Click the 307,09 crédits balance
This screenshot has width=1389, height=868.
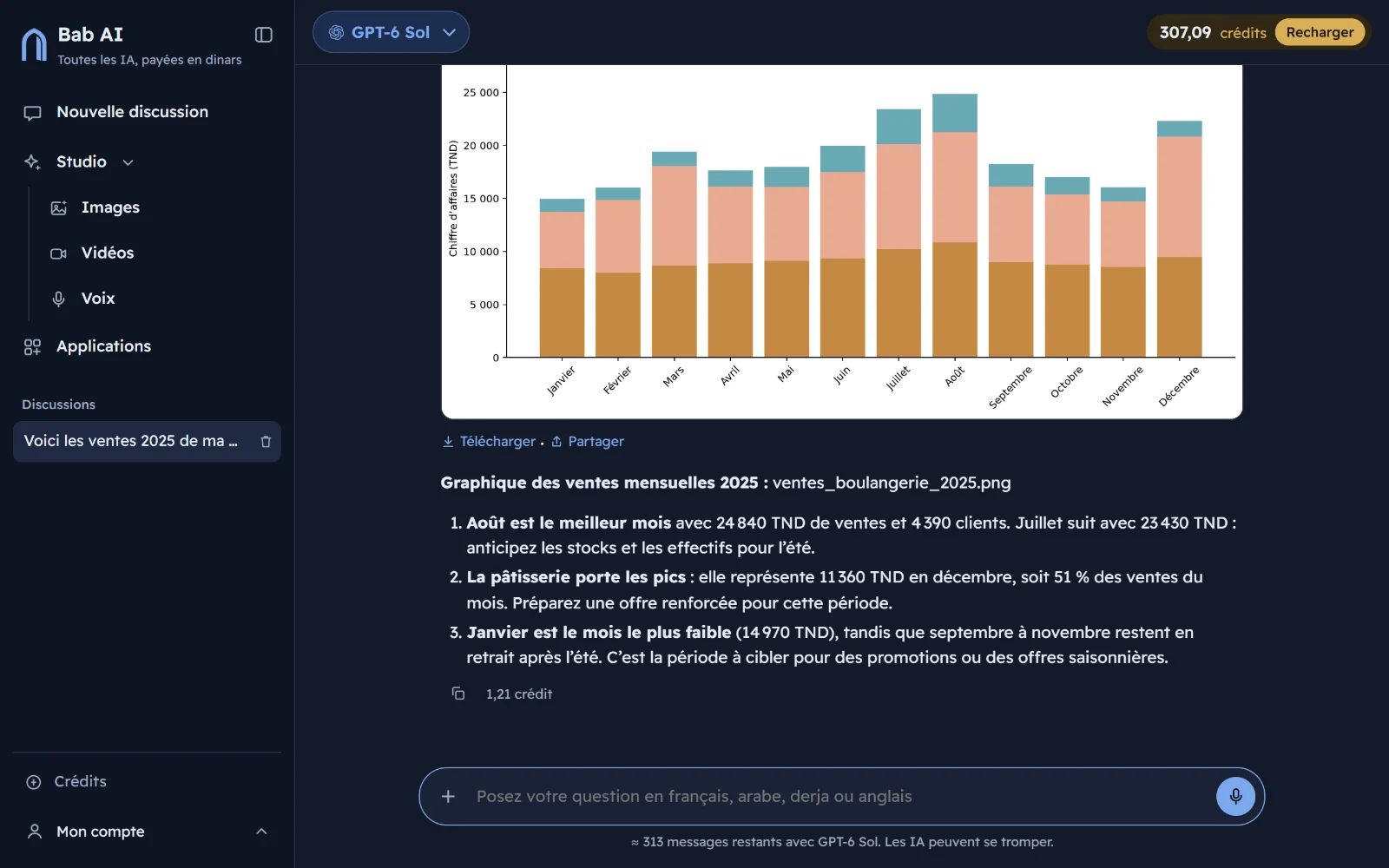[1212, 32]
